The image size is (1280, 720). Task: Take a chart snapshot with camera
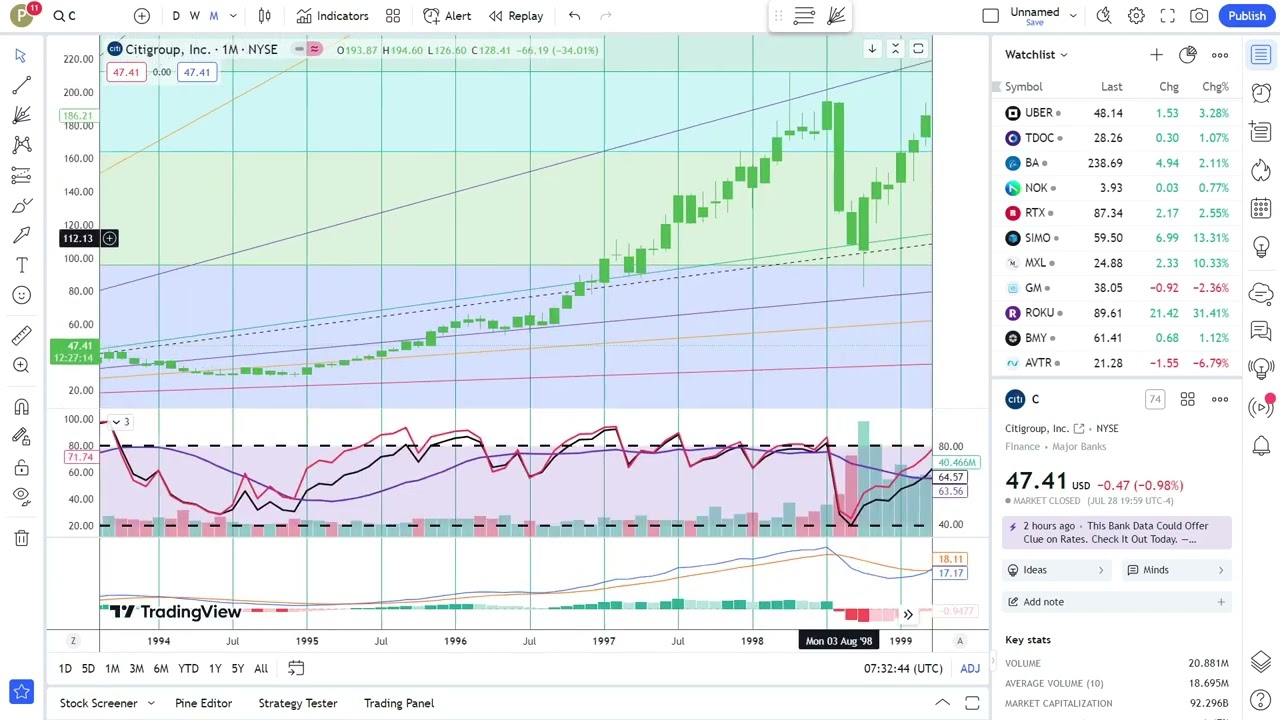[1199, 16]
